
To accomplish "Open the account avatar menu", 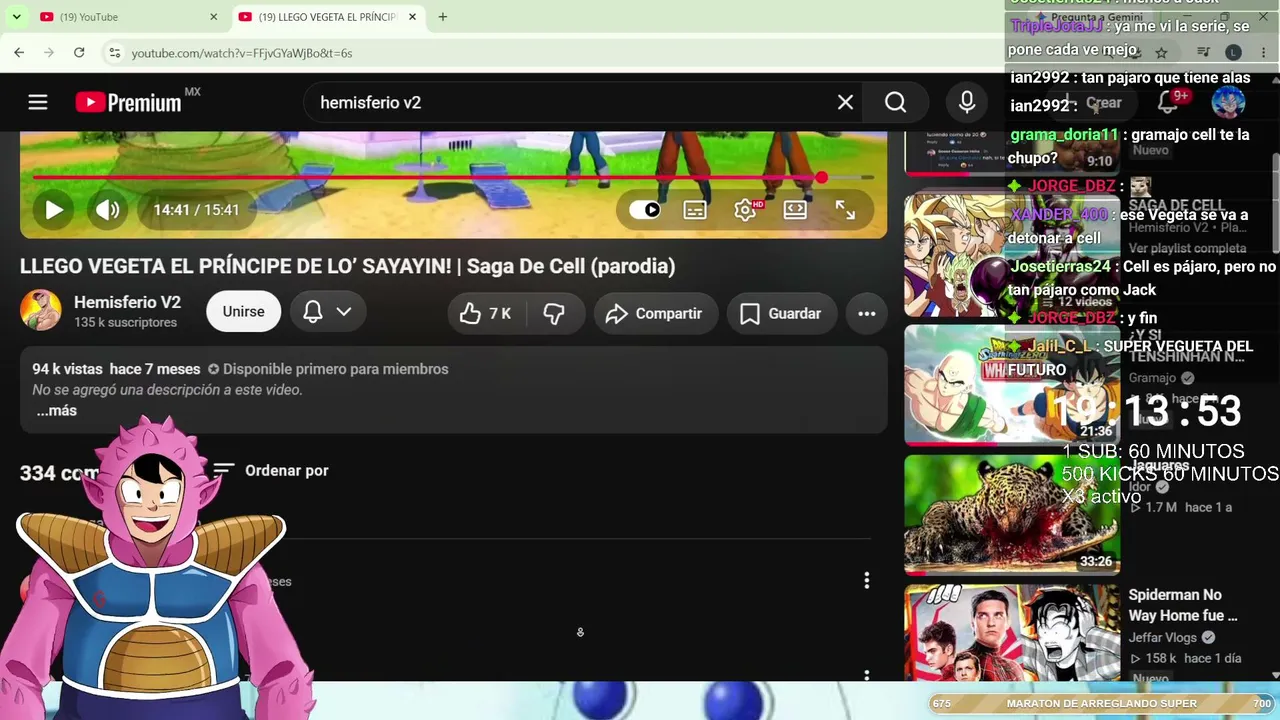I will [x=1228, y=102].
